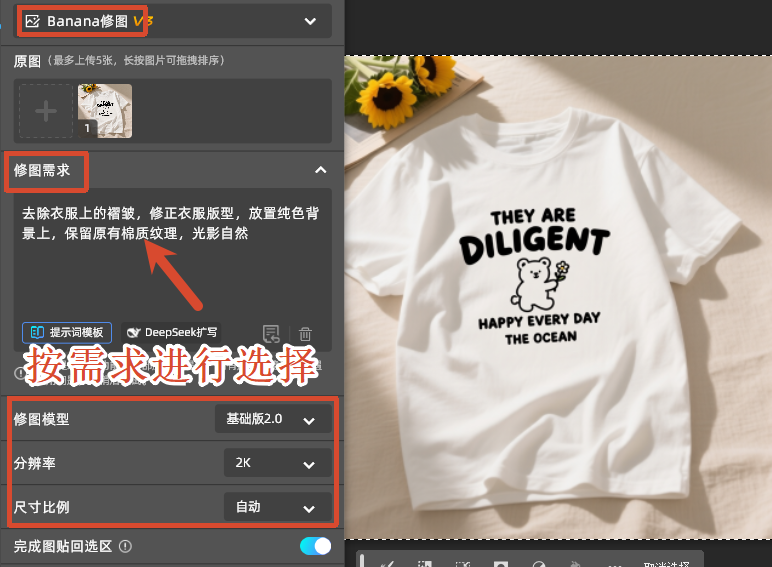Open the 尺寸比例 自动 dropdown
Screen dimensions: 772x567
pyautogui.click(x=277, y=507)
